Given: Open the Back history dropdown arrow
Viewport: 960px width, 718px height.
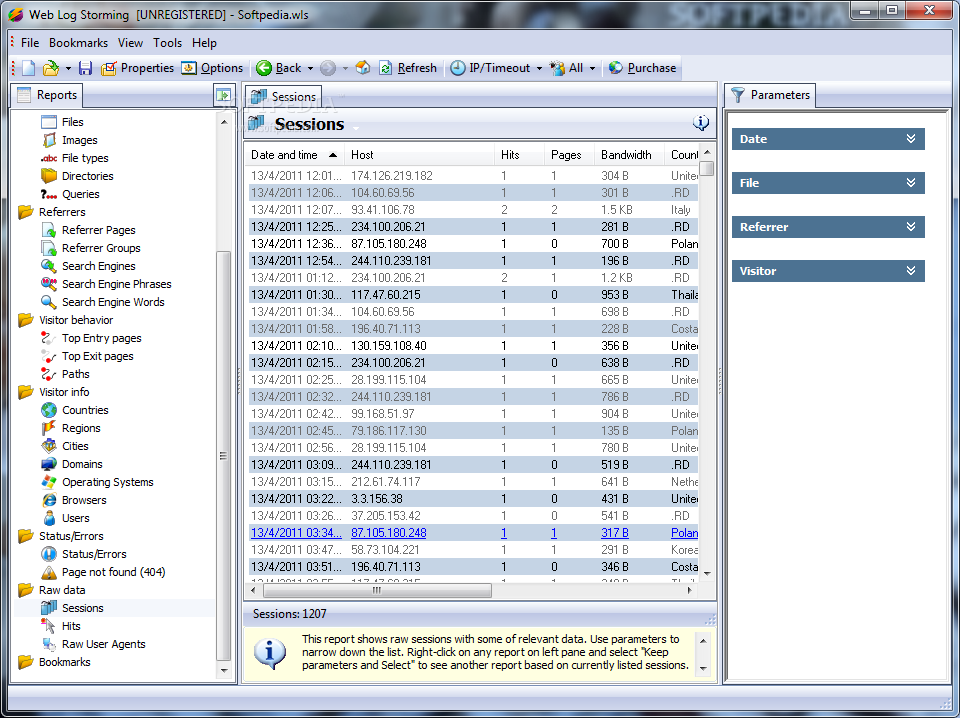Looking at the screenshot, I should click(x=310, y=68).
